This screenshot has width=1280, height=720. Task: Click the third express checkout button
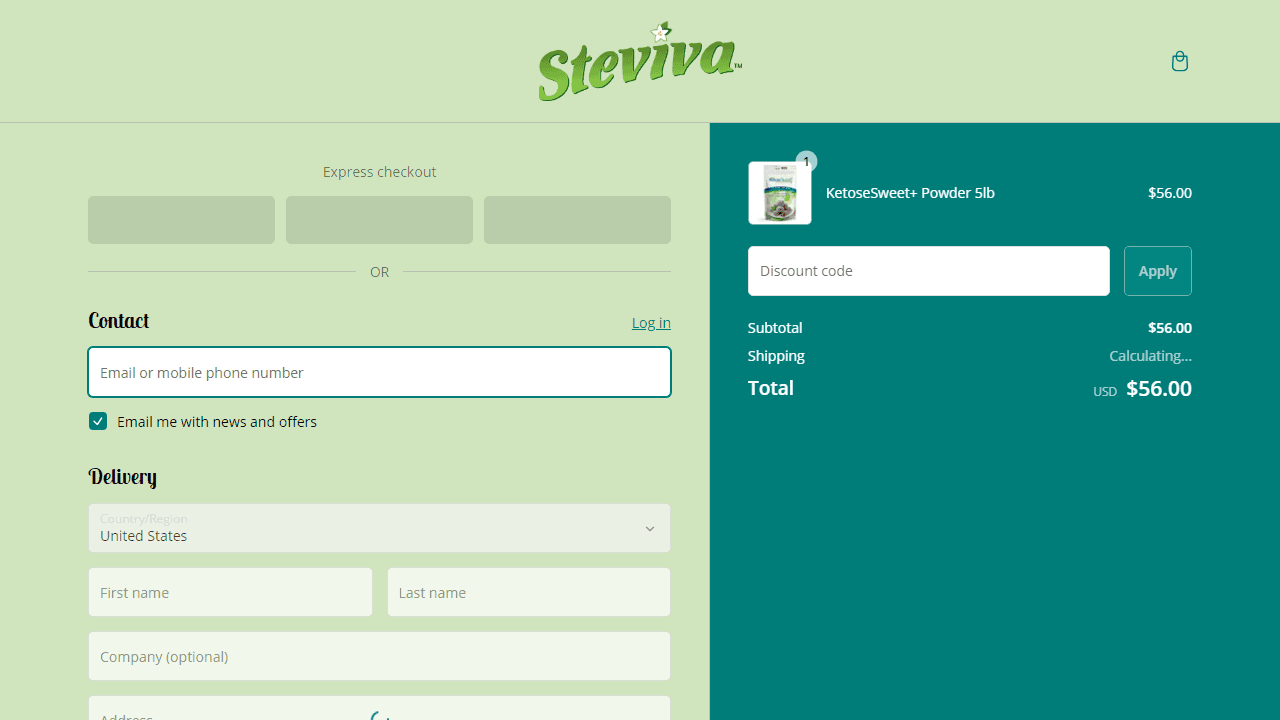tap(577, 220)
